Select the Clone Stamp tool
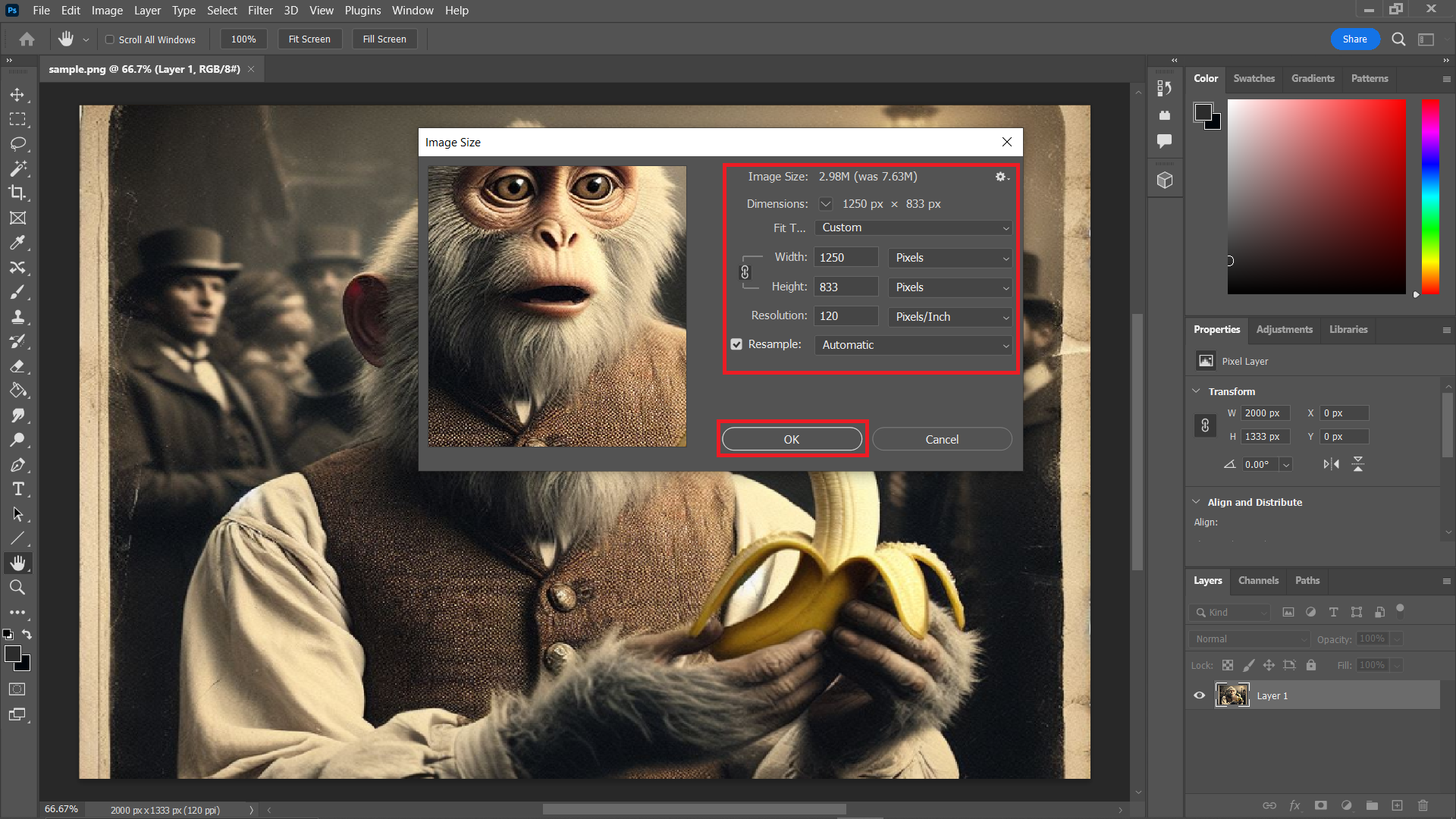 click(x=18, y=317)
